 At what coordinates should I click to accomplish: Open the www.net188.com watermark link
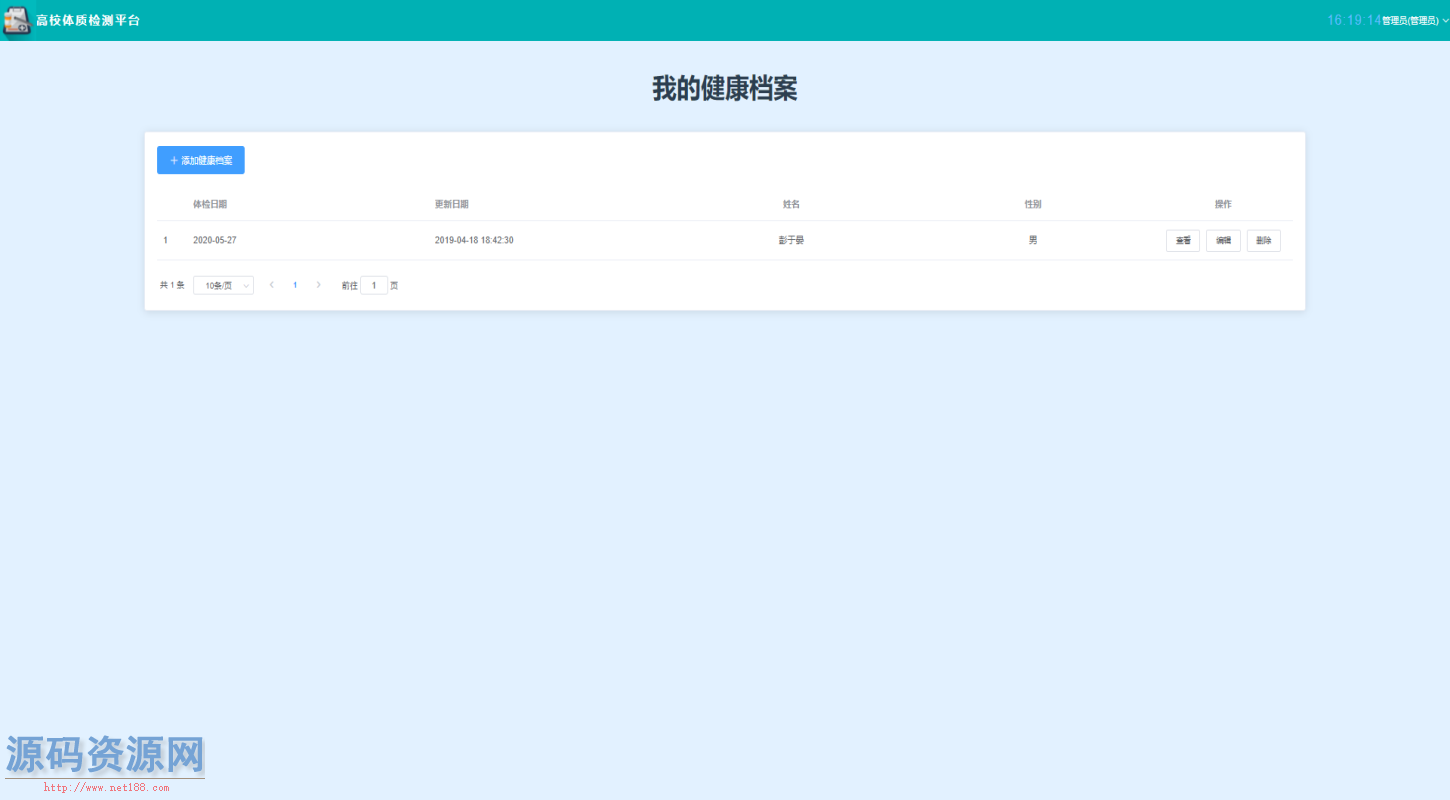(107, 788)
